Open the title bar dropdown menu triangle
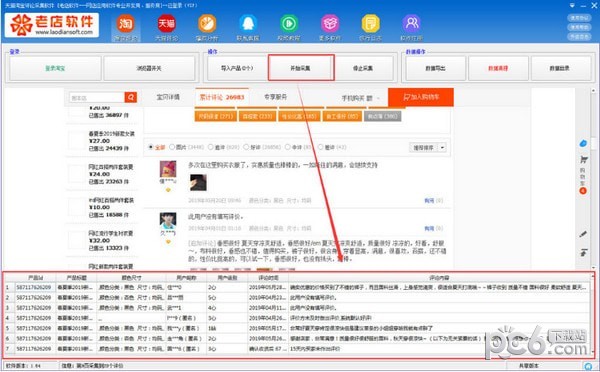Viewport: 600px width, 372px height. [572, 5]
